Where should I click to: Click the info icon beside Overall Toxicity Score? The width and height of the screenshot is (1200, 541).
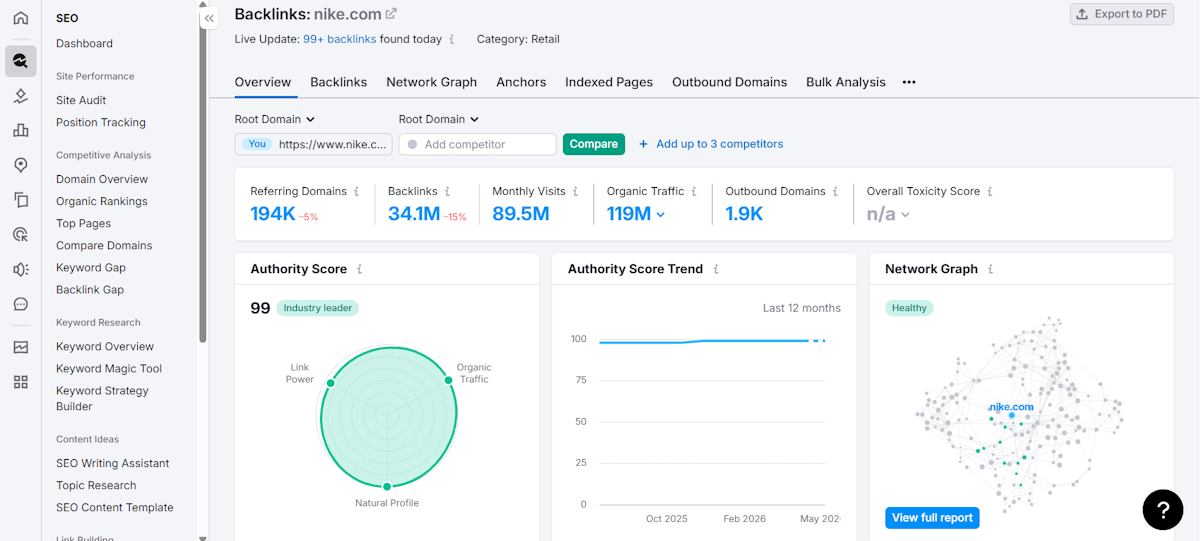click(990, 191)
